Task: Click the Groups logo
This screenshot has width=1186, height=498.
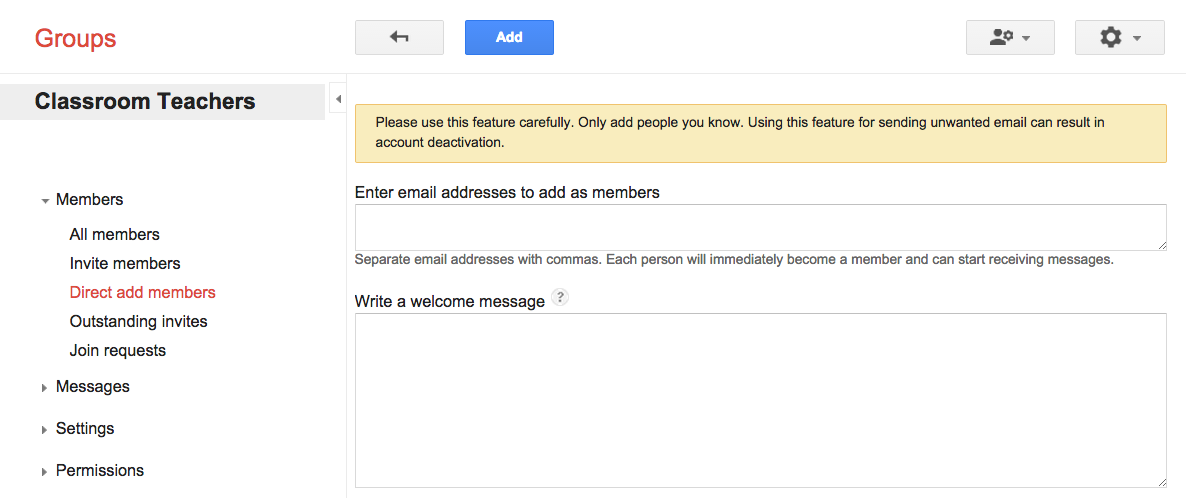Action: pos(75,39)
